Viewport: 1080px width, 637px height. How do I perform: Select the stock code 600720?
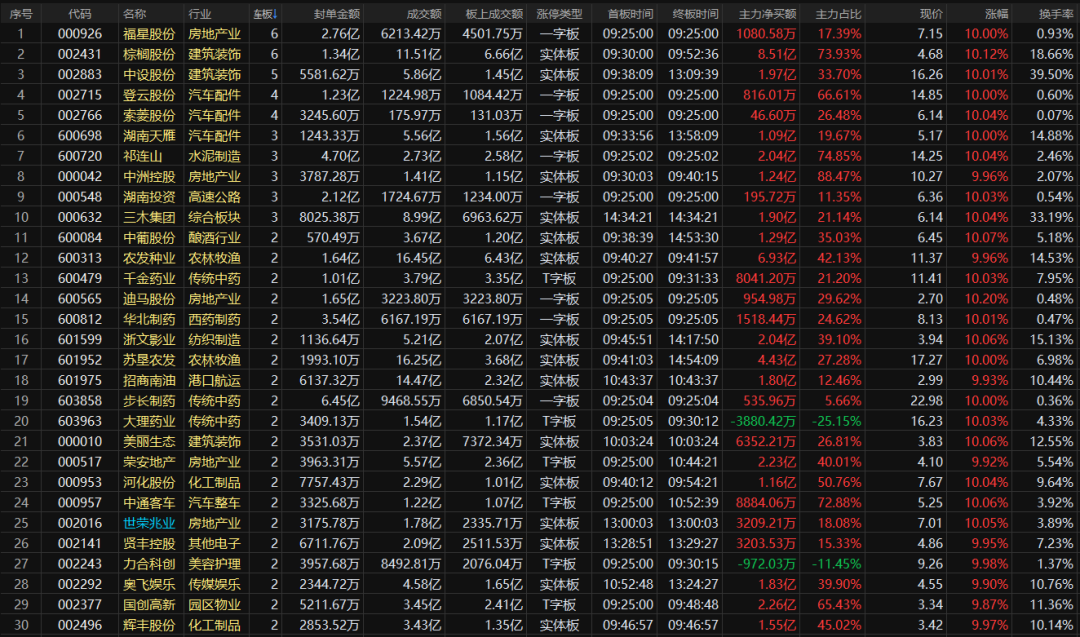pos(80,156)
